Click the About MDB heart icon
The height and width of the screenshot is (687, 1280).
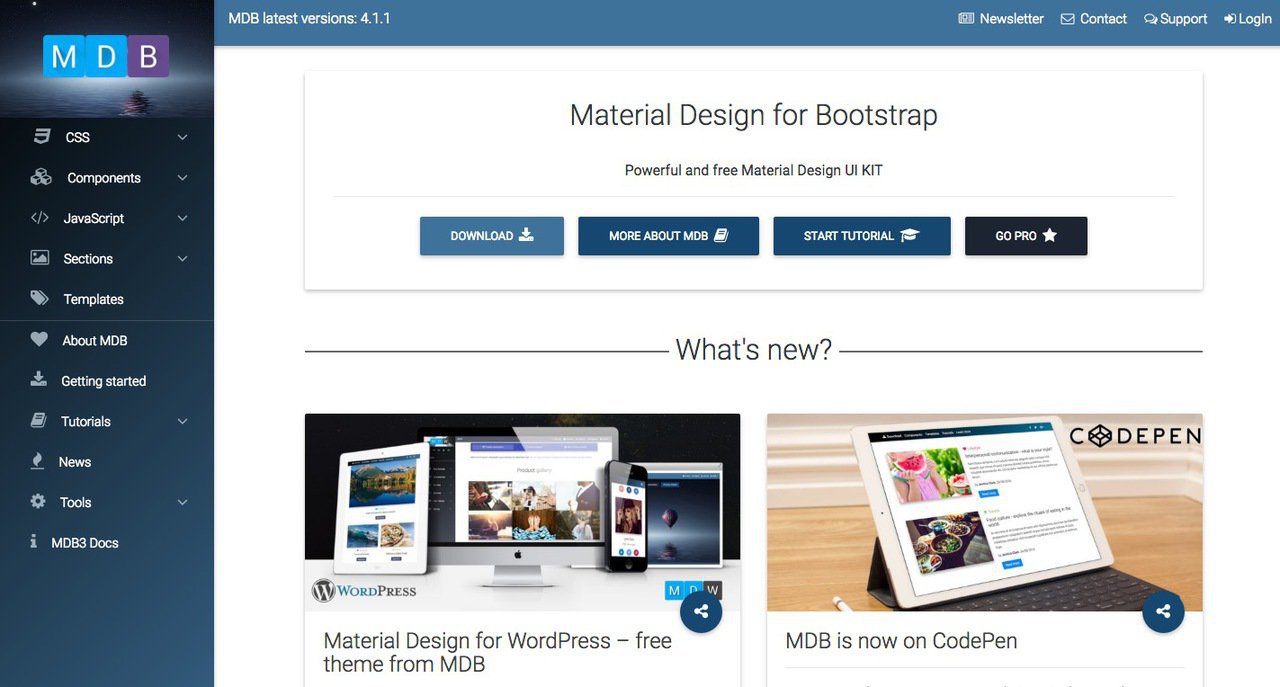pos(39,339)
